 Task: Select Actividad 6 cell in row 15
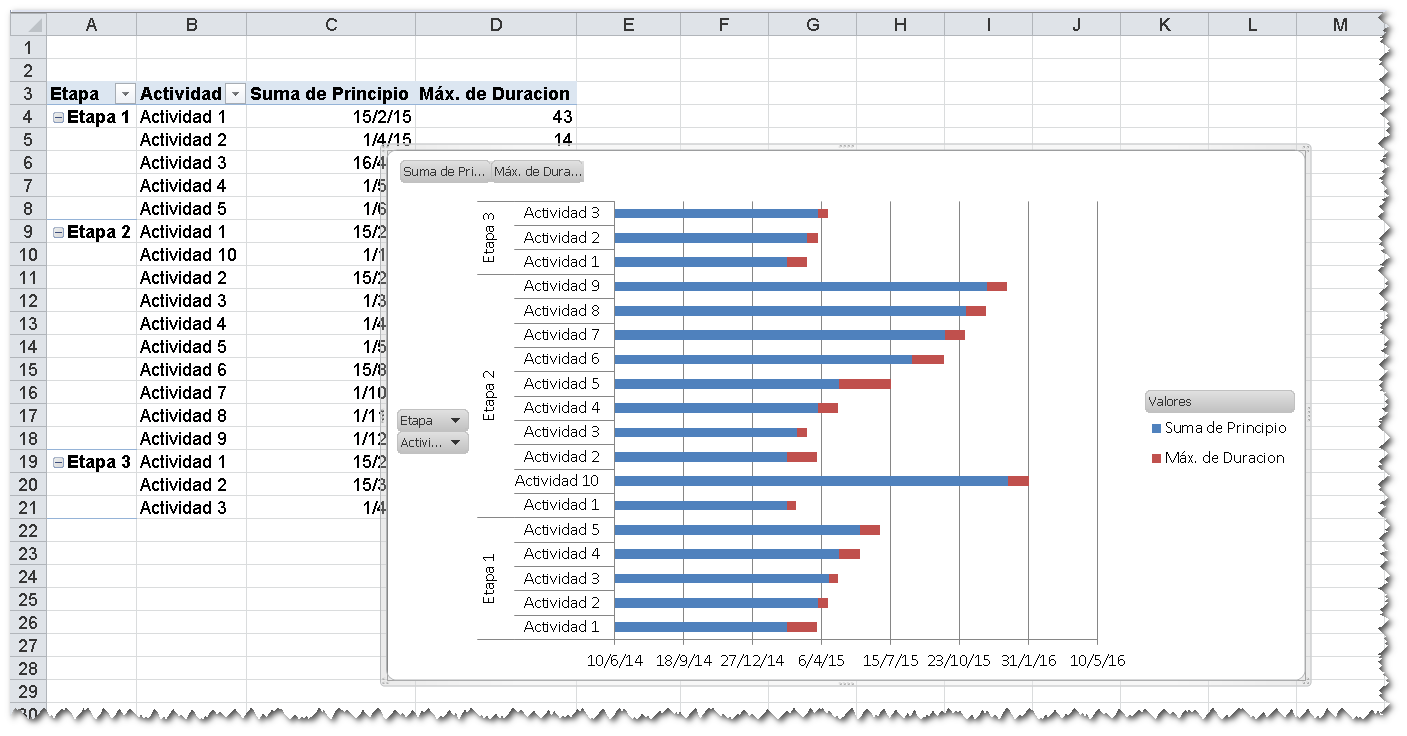(x=191, y=370)
